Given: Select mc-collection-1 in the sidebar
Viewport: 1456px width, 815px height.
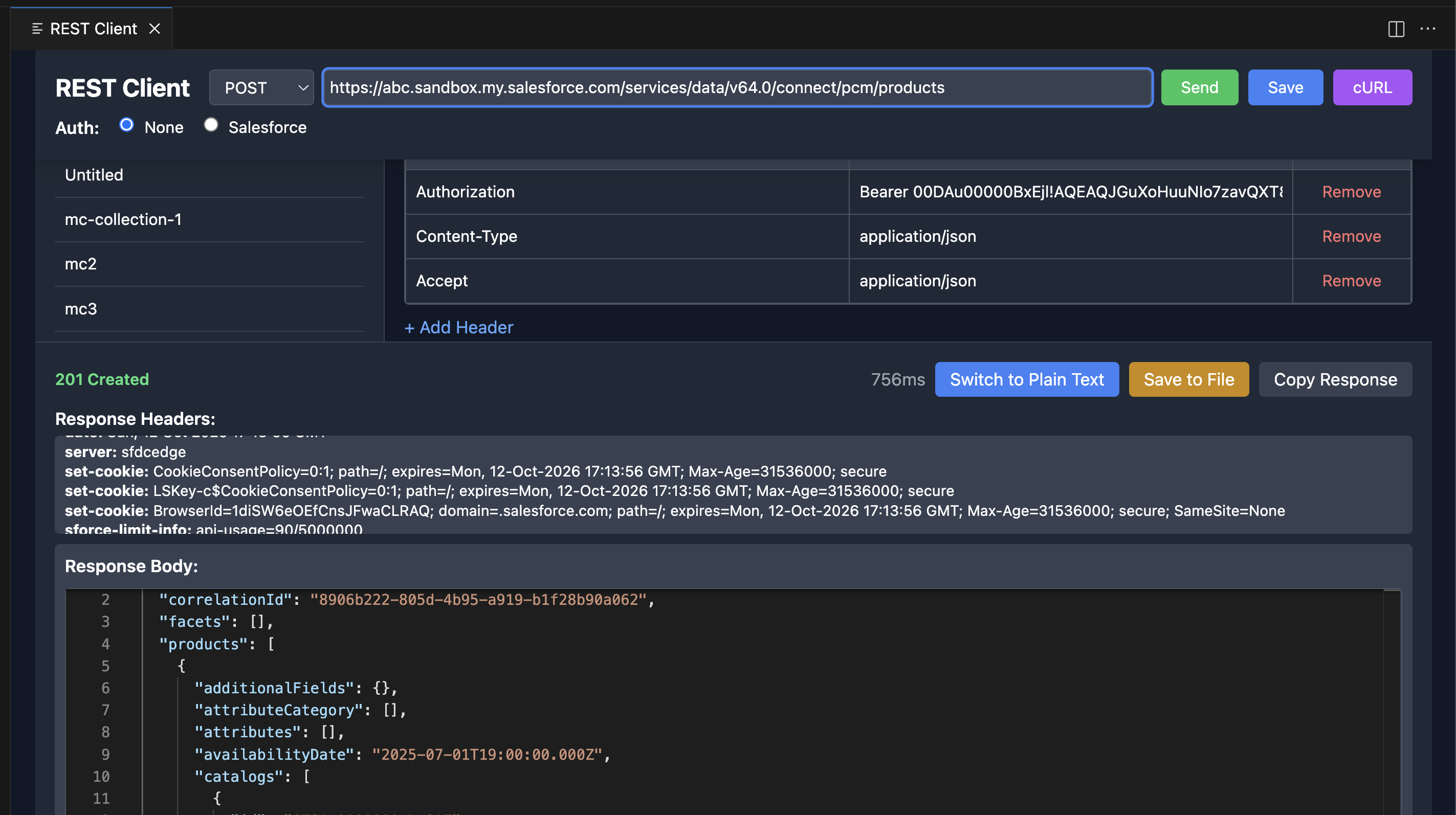Looking at the screenshot, I should click(123, 220).
